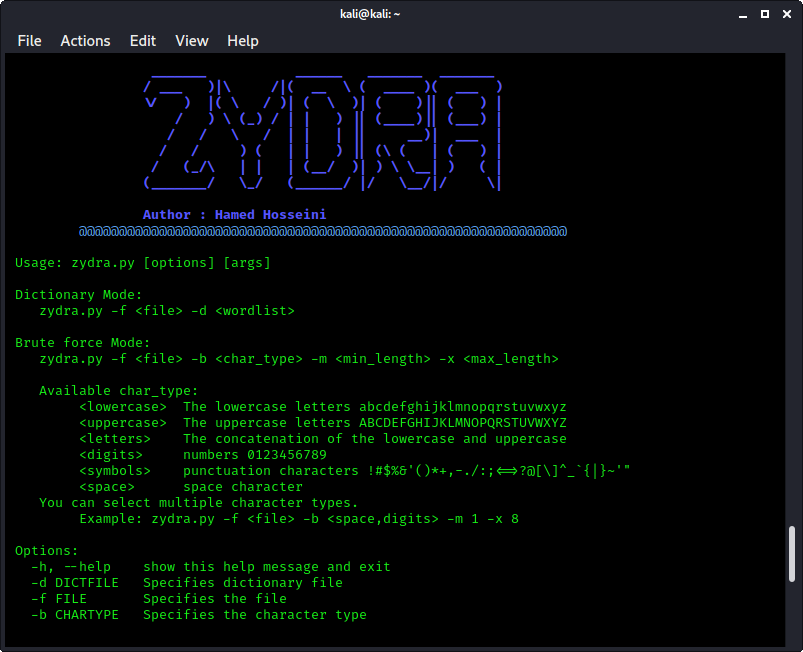Open the File menu
Screen dimensions: 803x652
click(x=29, y=41)
